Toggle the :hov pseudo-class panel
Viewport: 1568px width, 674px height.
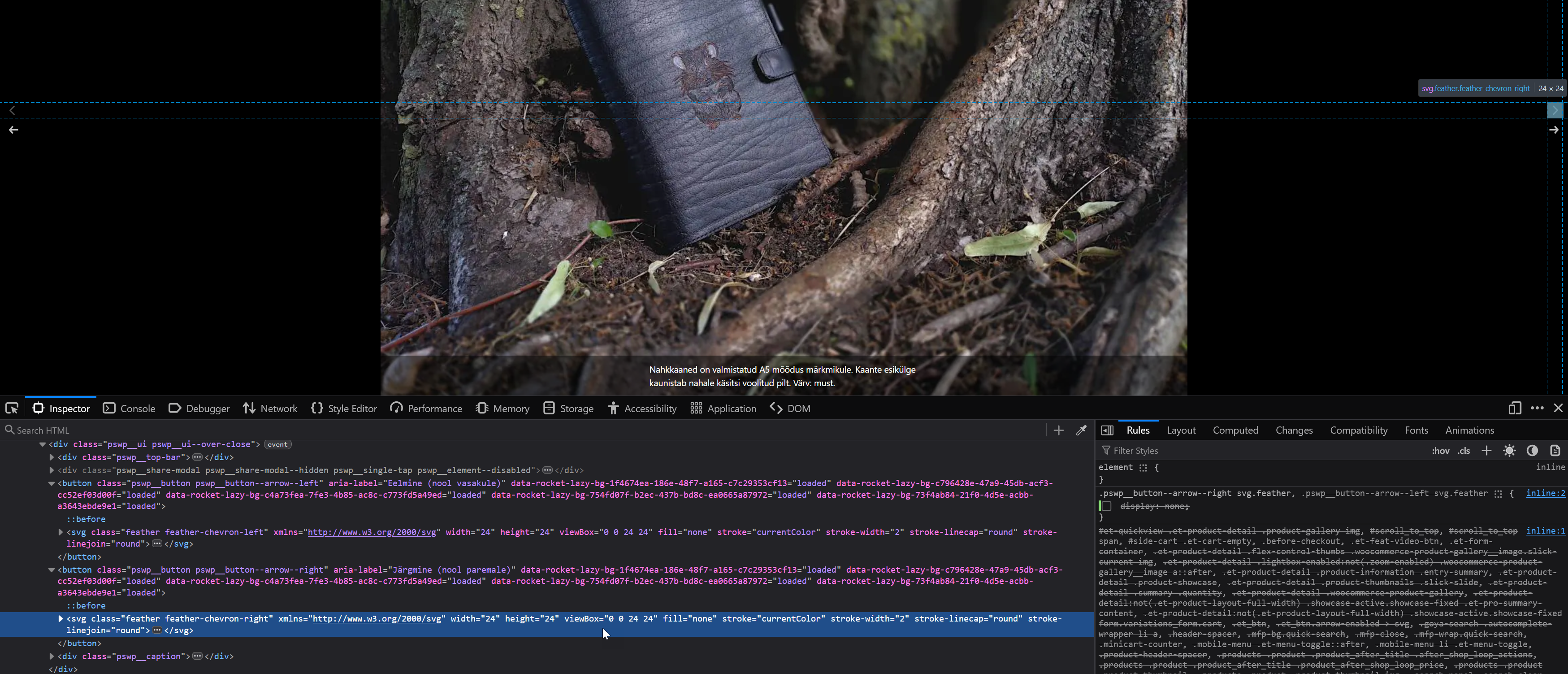click(x=1440, y=451)
